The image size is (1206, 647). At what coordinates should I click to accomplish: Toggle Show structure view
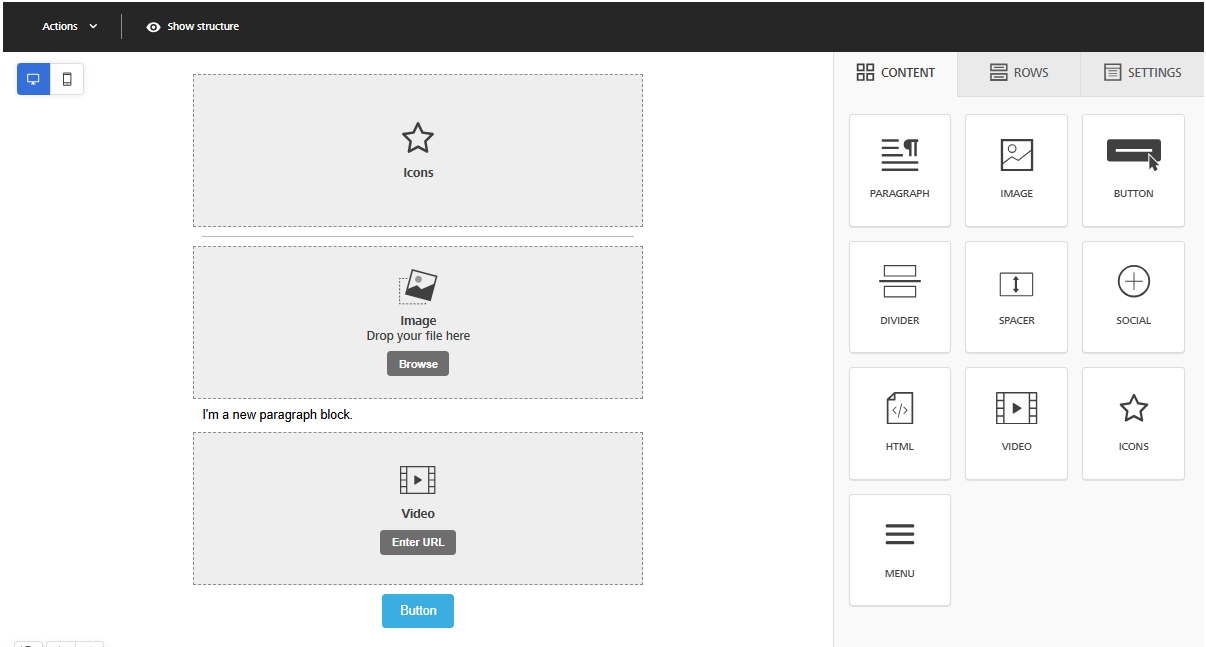pyautogui.click(x=193, y=26)
